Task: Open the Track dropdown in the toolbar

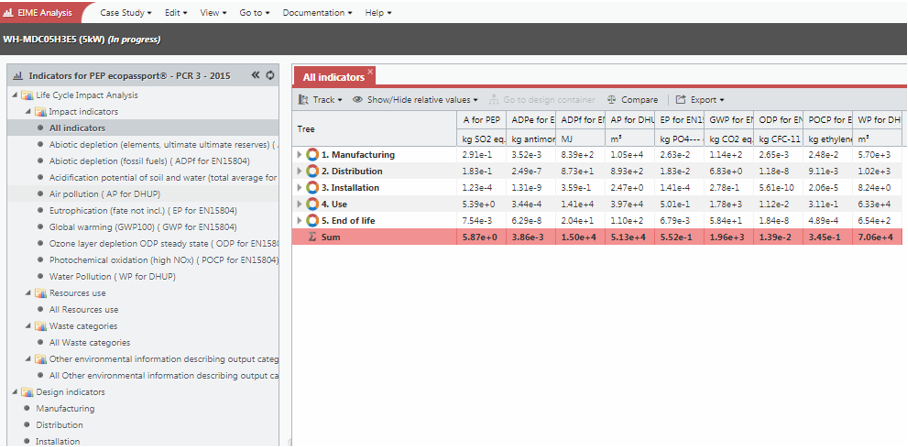Action: pyautogui.click(x=320, y=100)
